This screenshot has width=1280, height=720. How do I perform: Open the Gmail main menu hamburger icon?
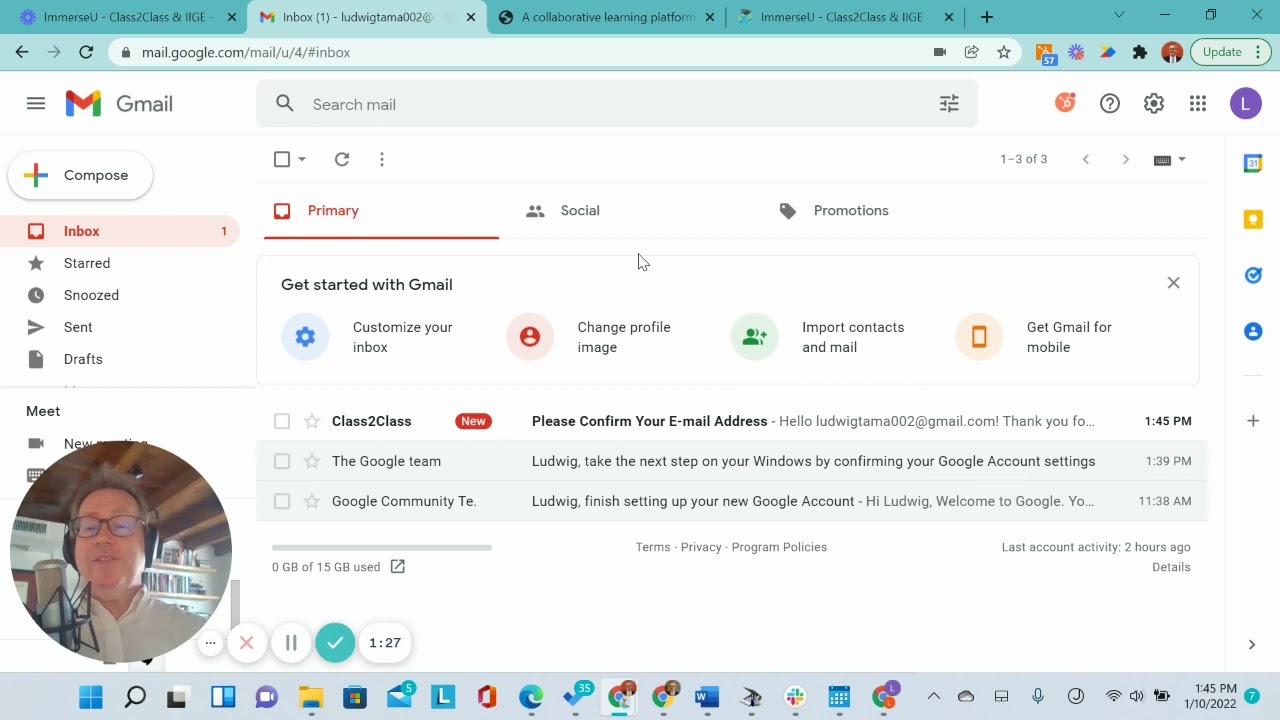point(36,104)
